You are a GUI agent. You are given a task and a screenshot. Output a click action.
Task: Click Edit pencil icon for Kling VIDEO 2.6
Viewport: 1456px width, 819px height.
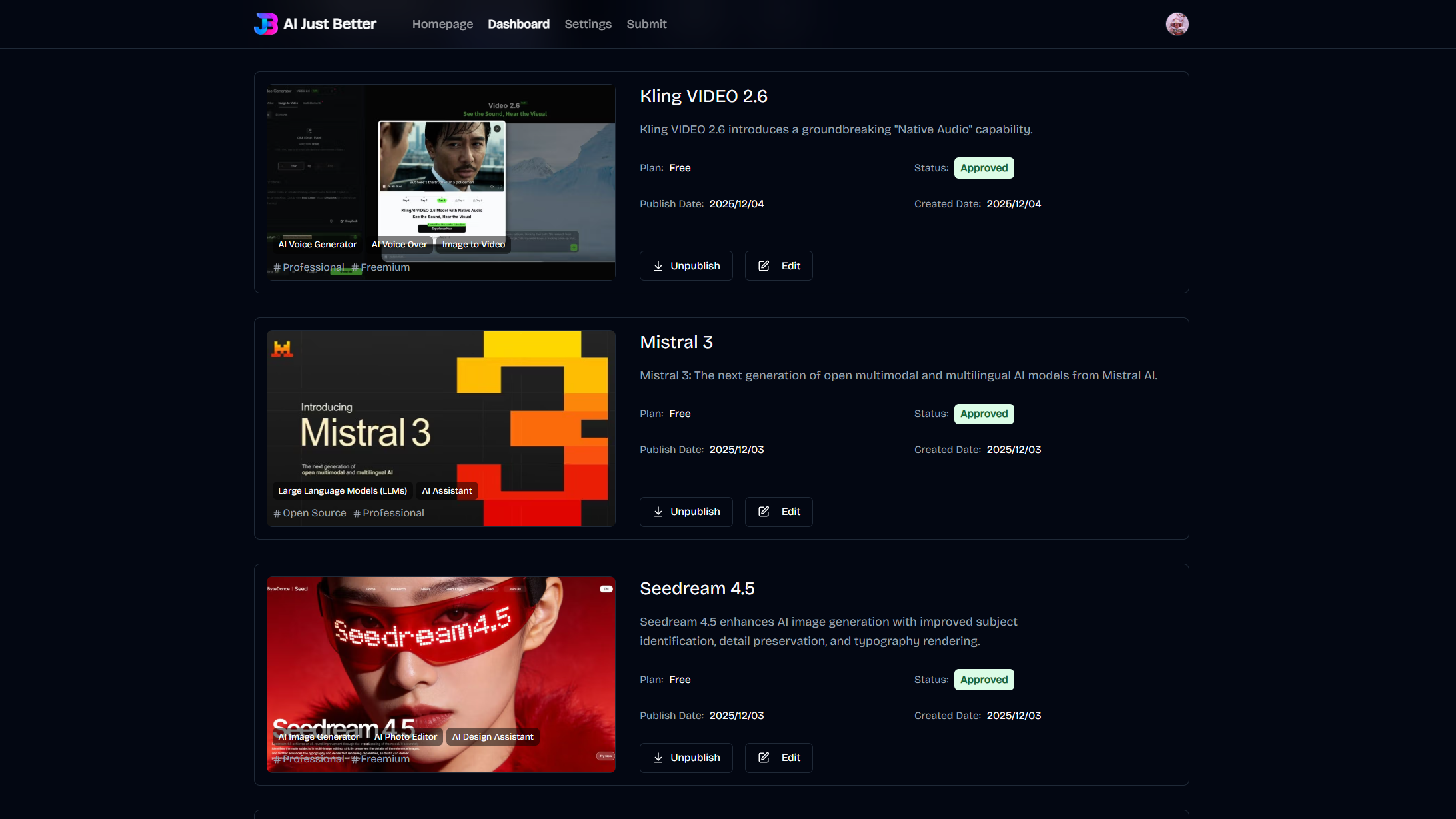[764, 266]
